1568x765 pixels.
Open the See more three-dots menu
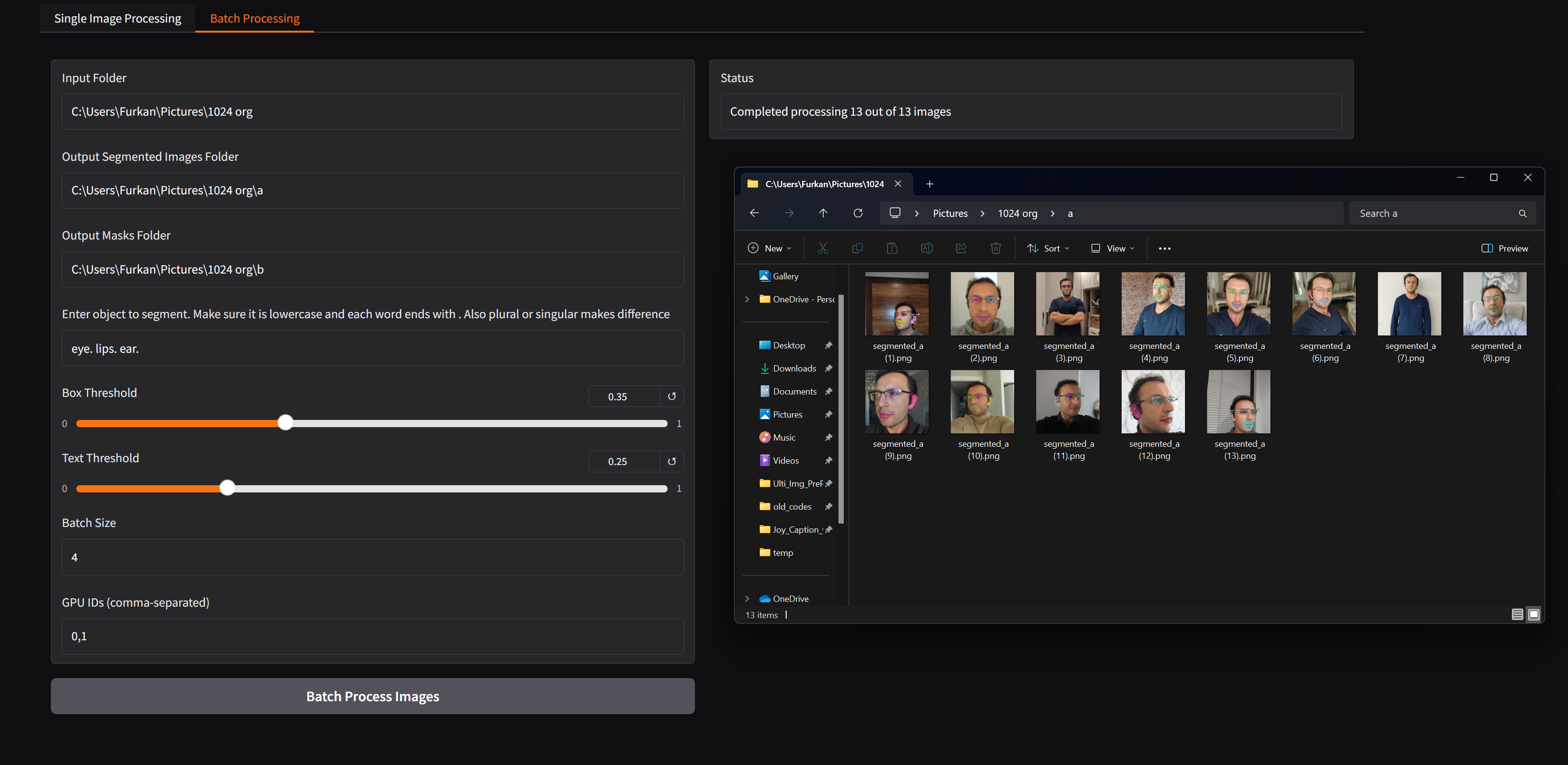tap(1164, 248)
